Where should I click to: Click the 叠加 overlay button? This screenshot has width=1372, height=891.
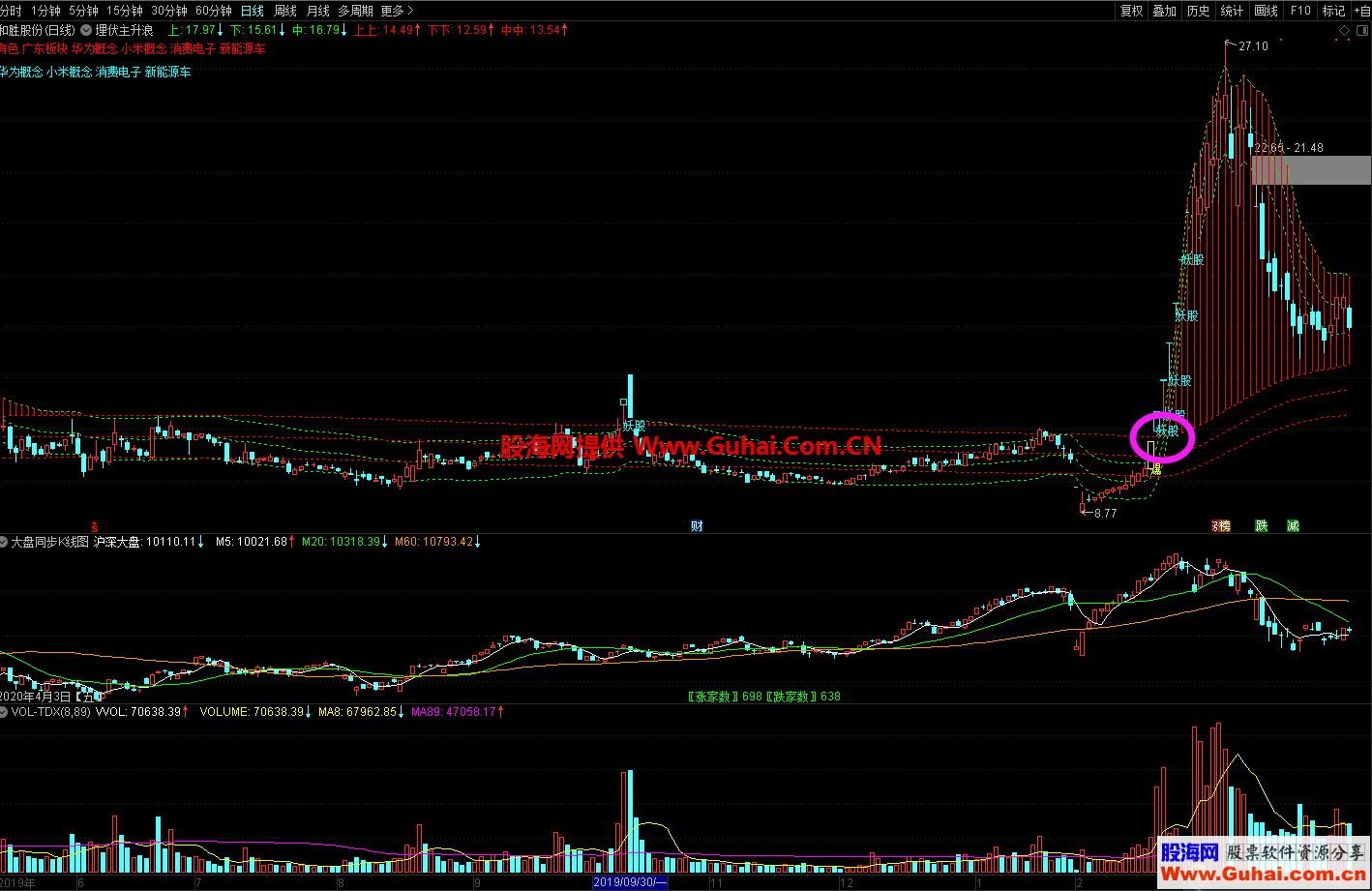tap(1165, 11)
